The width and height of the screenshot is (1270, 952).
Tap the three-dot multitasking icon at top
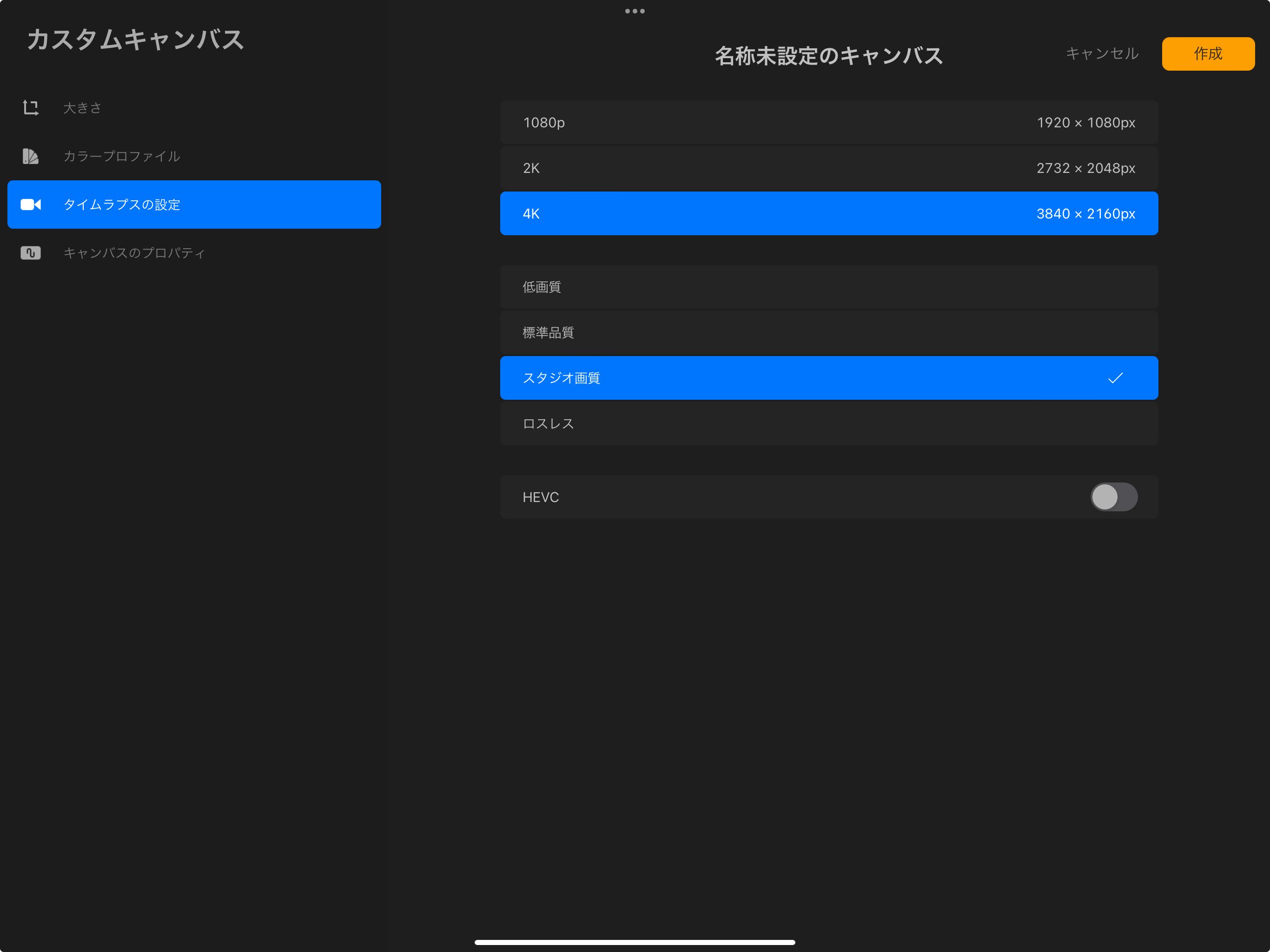click(x=635, y=11)
